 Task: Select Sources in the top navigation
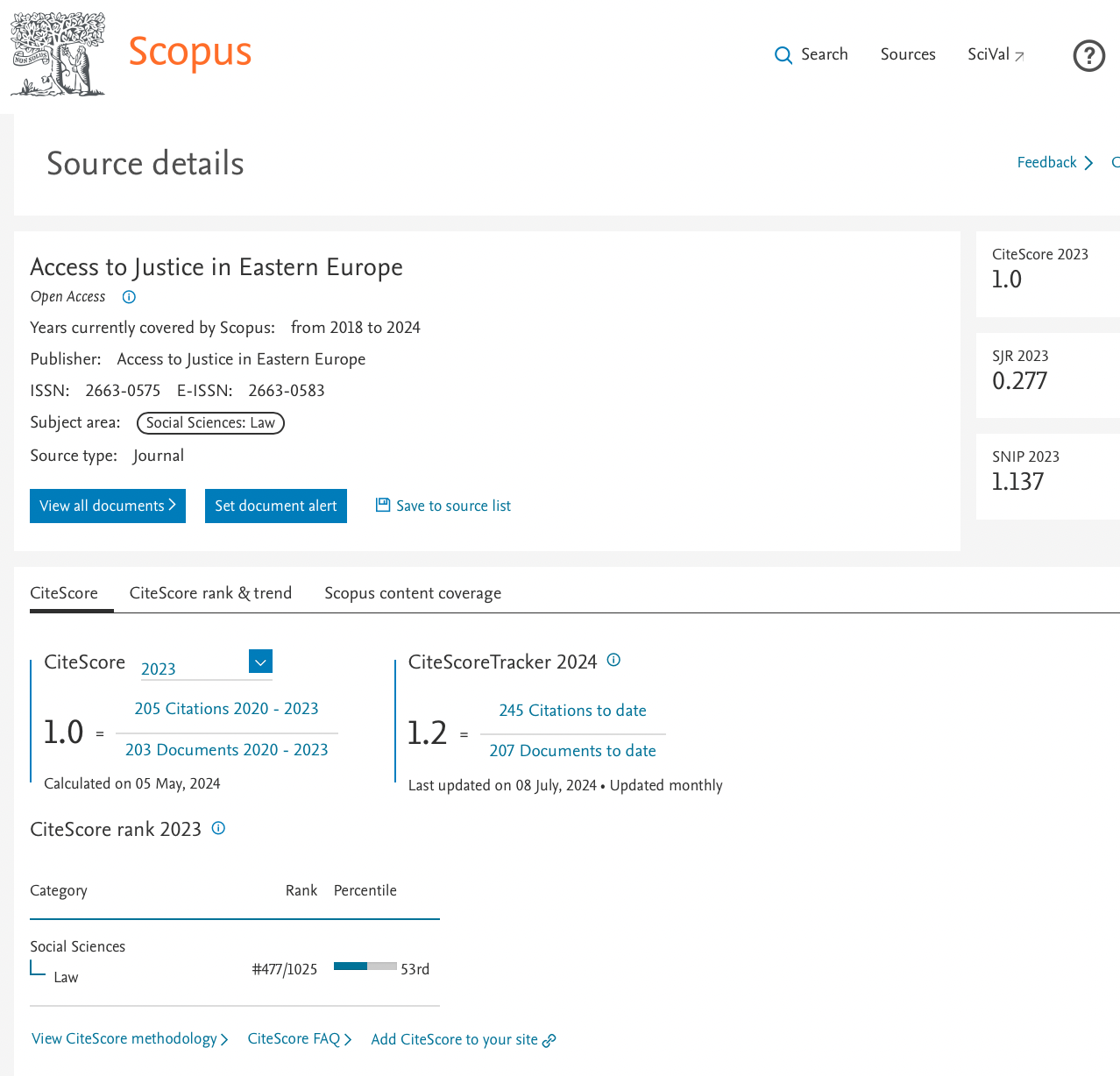pos(908,54)
